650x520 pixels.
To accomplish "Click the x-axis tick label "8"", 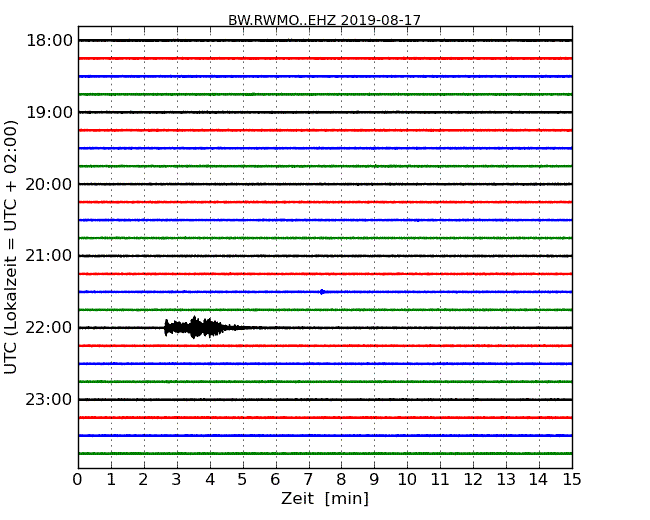I will tap(341, 479).
